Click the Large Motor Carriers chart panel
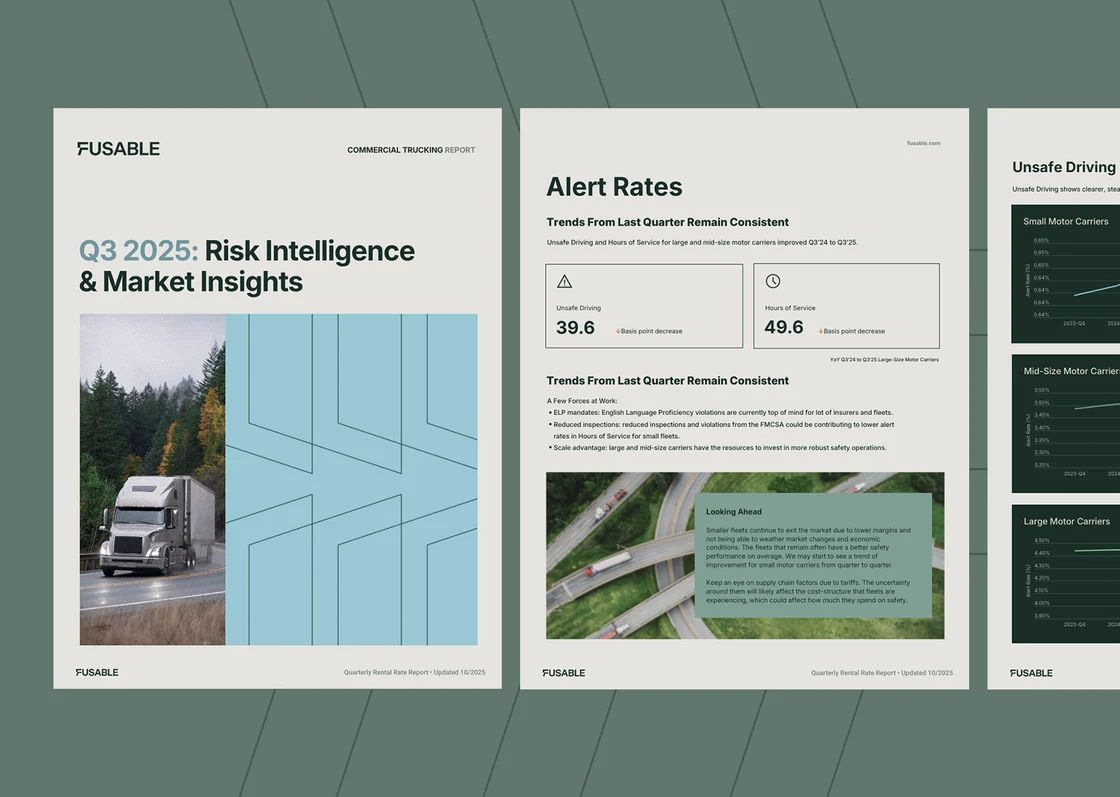The width and height of the screenshot is (1120, 797). [1065, 573]
